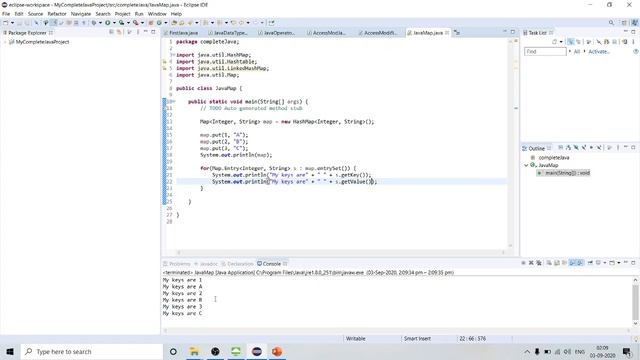The height and width of the screenshot is (360, 640).
Task: Open the Navigate menu
Action: 81,13
